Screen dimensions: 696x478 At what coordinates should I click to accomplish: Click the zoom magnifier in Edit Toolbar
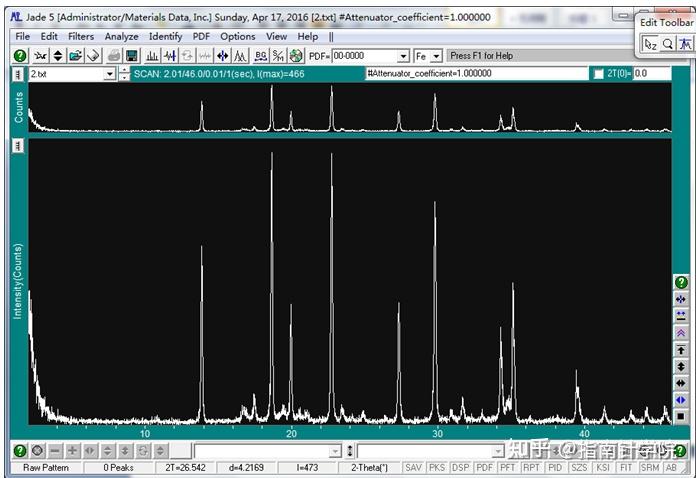(x=667, y=44)
